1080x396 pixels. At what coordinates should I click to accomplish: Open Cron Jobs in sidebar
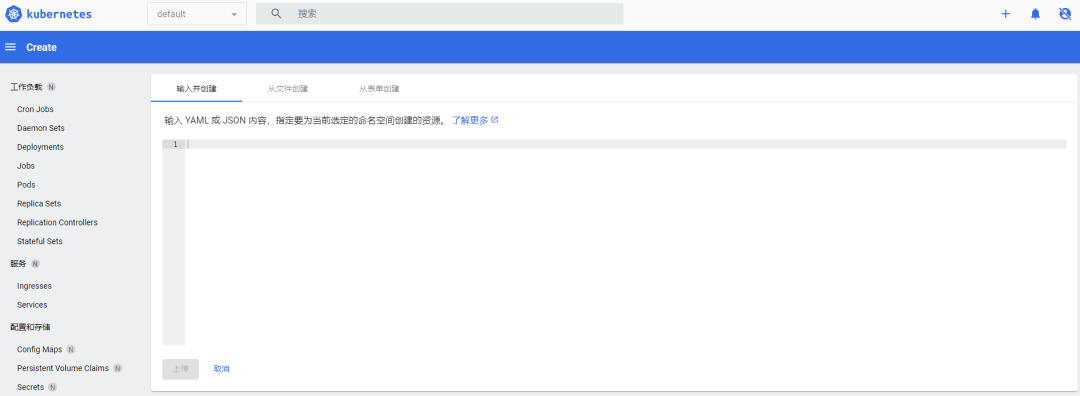pos(35,110)
